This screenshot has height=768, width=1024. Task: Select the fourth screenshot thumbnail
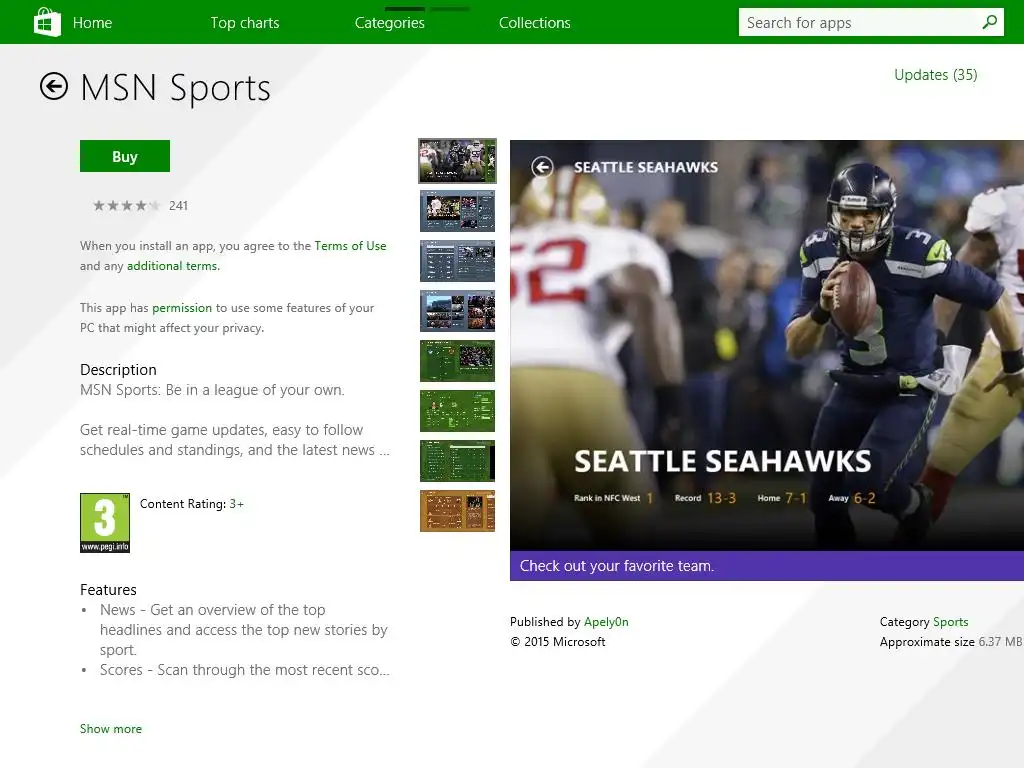tap(457, 311)
